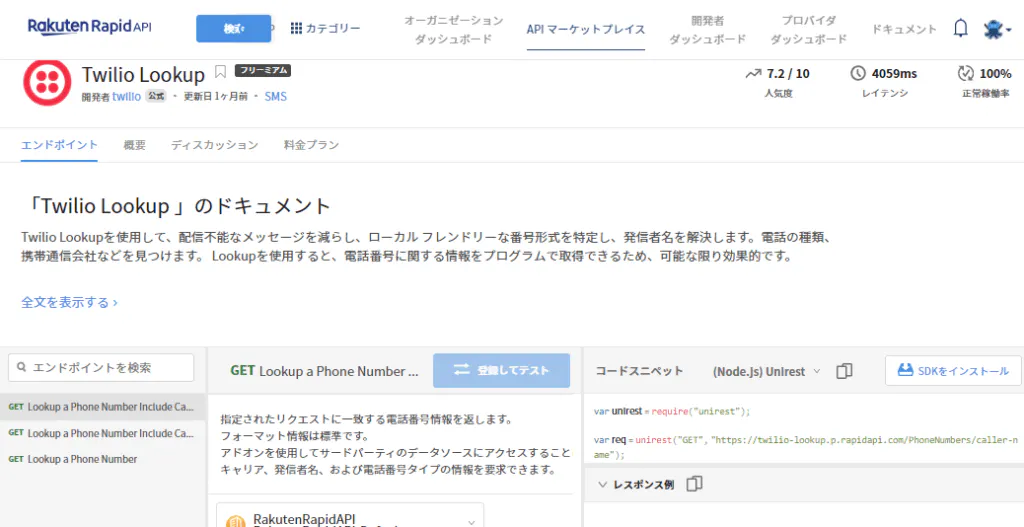This screenshot has height=527, width=1024.
Task: Click the フリーミアム badge
Action: coord(263,71)
